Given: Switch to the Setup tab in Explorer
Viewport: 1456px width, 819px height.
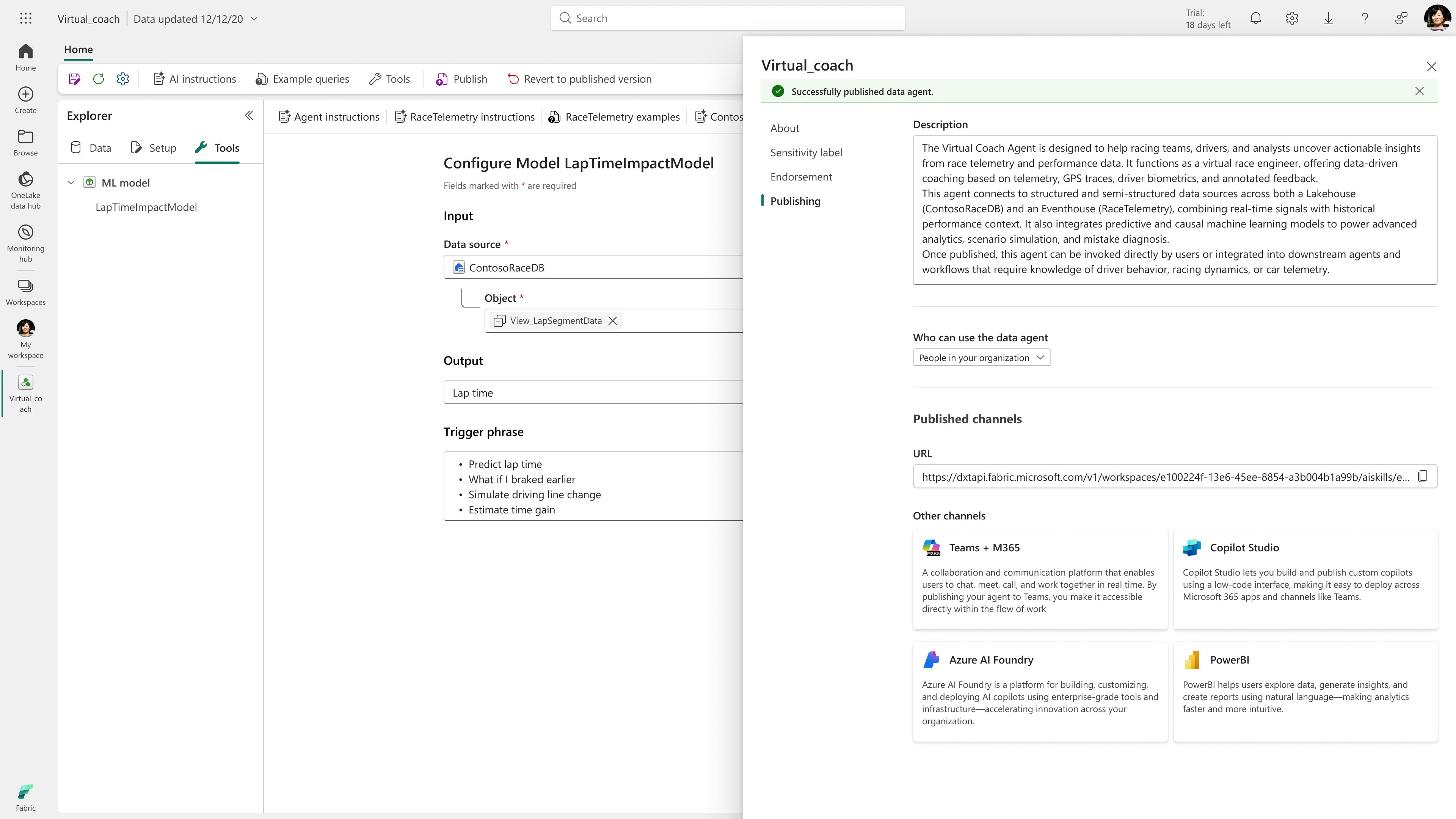Looking at the screenshot, I should (x=154, y=148).
